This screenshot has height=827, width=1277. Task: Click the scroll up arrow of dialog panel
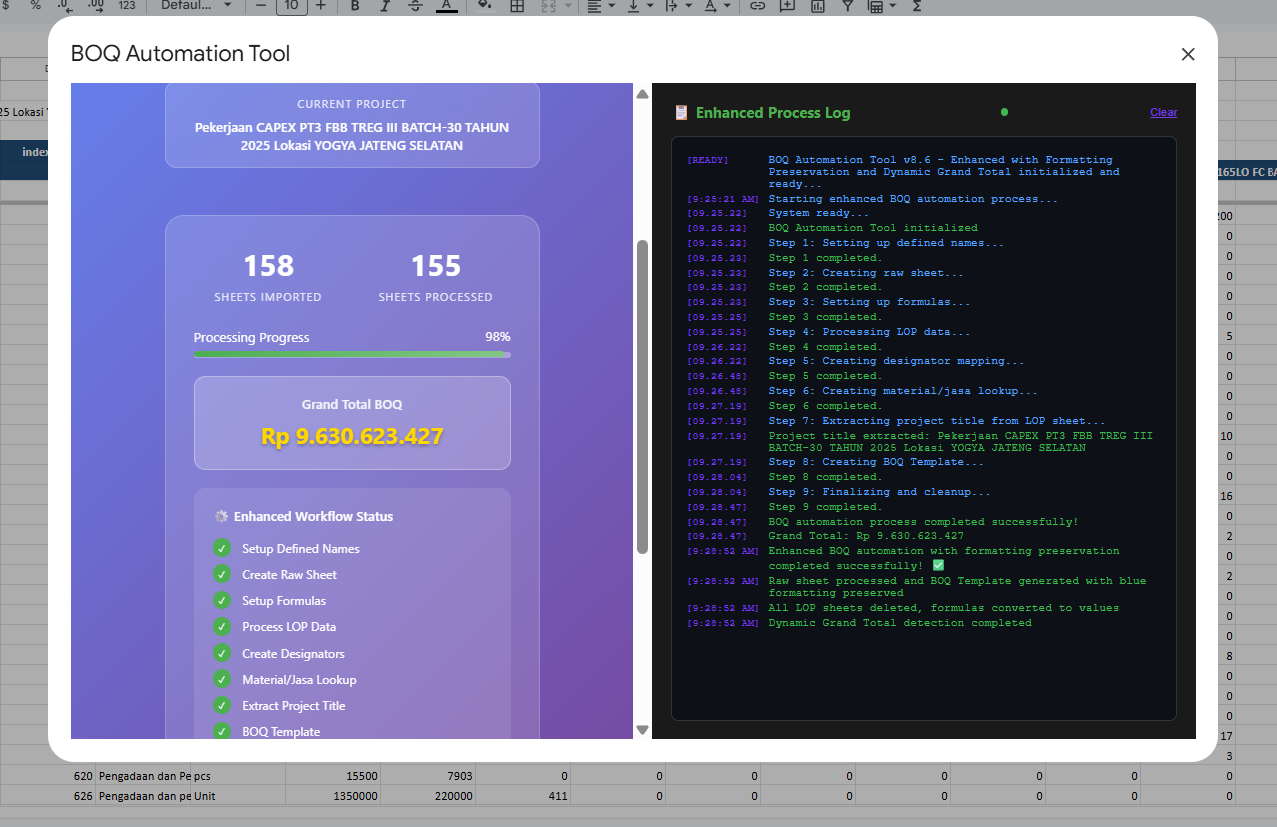point(642,94)
